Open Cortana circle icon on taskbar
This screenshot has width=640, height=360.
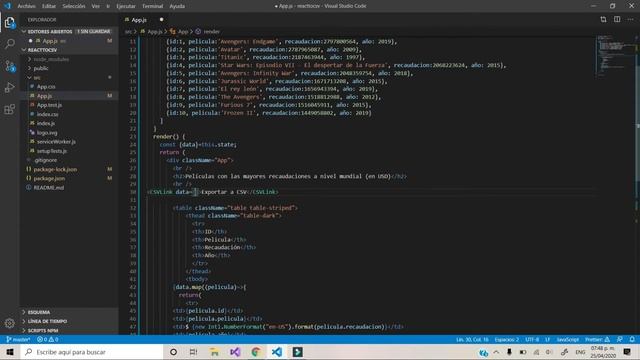(173, 352)
